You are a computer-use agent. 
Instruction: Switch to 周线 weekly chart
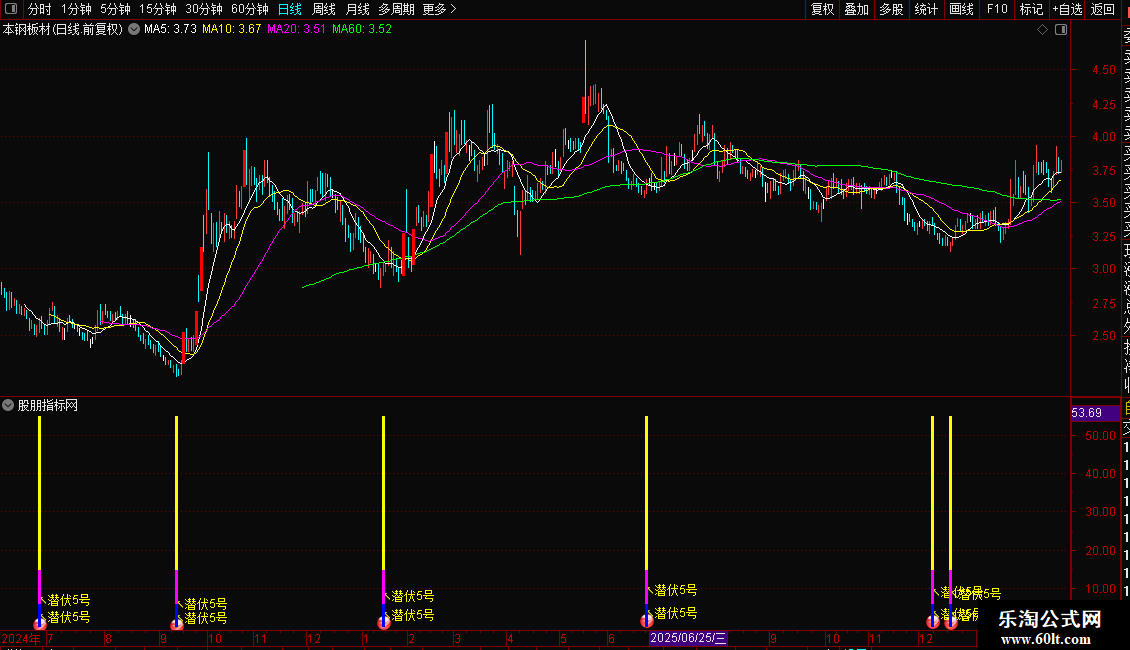point(324,9)
